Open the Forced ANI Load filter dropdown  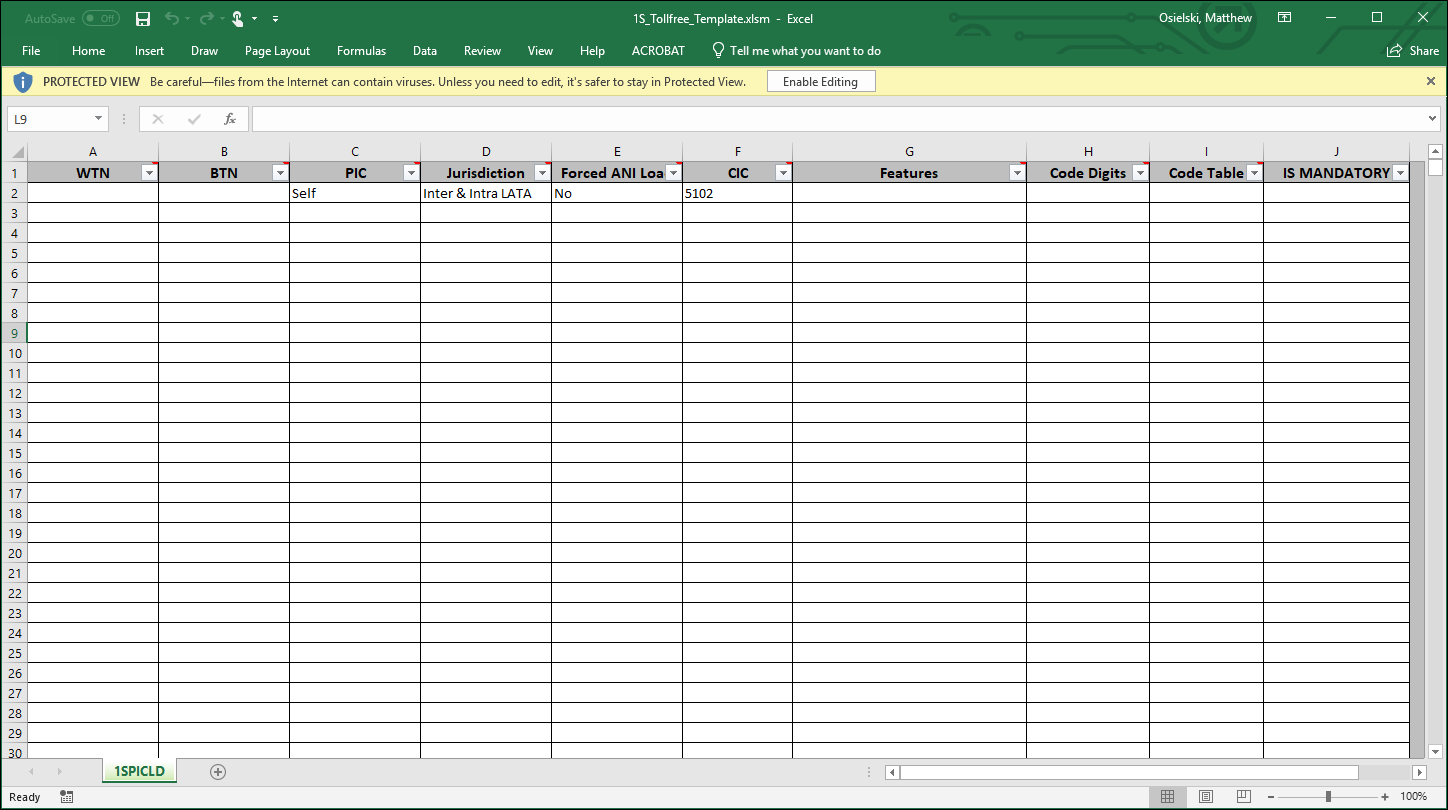coord(673,173)
